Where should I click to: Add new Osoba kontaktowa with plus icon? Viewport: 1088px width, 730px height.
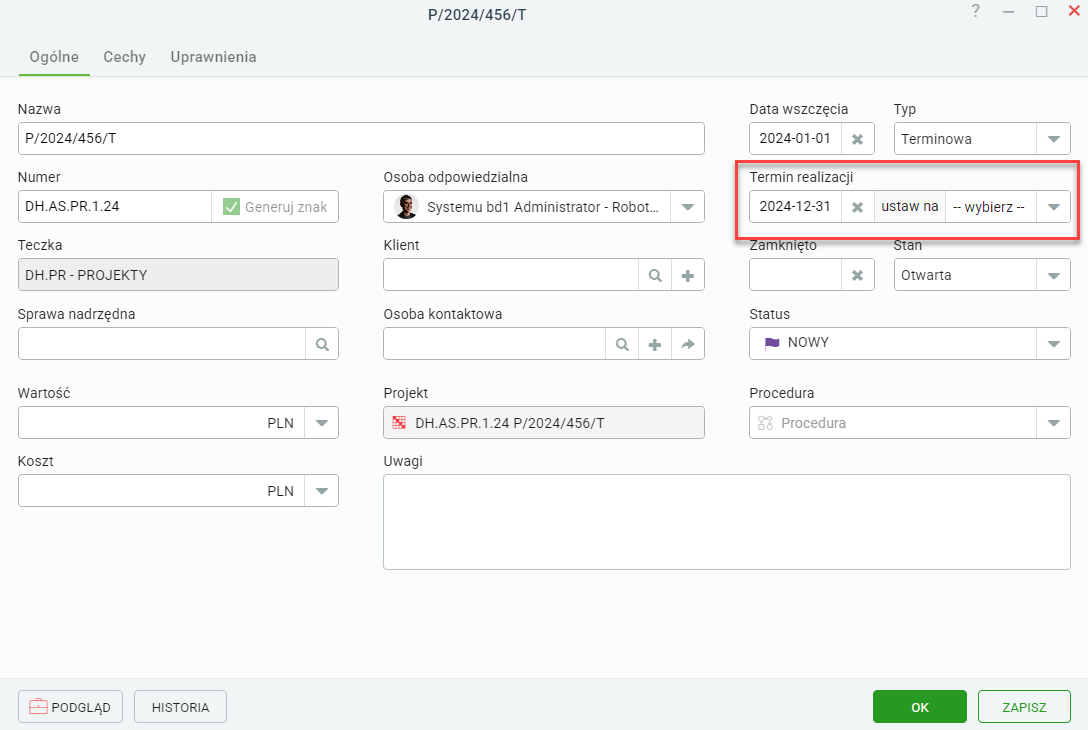pyautogui.click(x=655, y=343)
